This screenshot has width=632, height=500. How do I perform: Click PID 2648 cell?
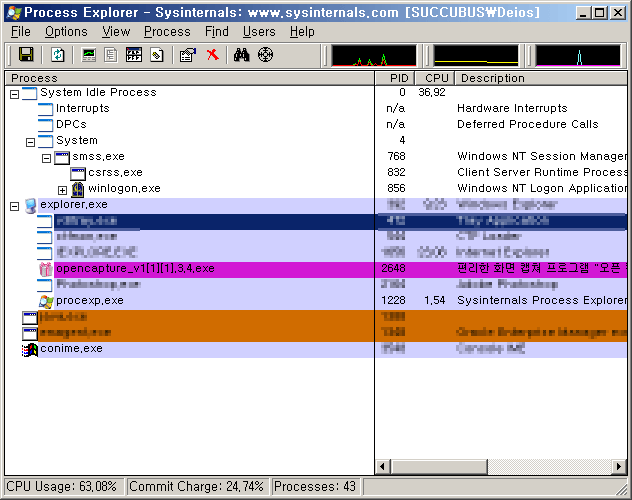pos(393,268)
